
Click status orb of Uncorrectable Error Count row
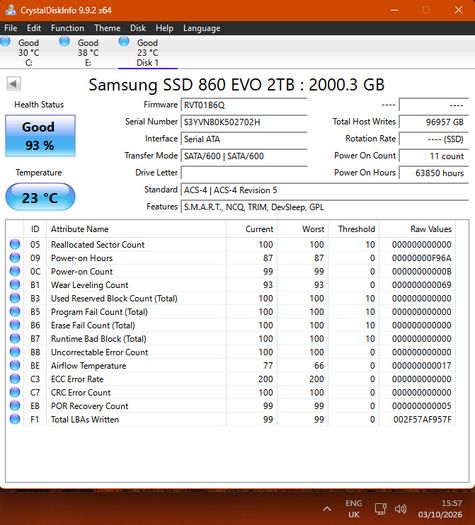coord(15,352)
